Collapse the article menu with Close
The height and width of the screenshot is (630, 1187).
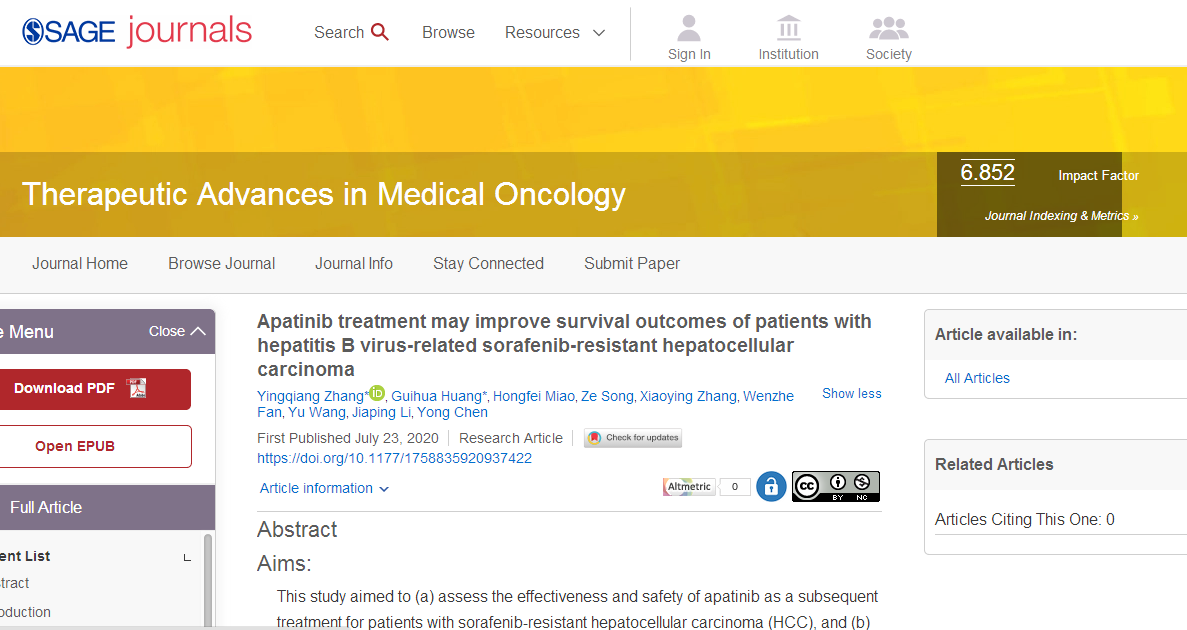[177, 331]
